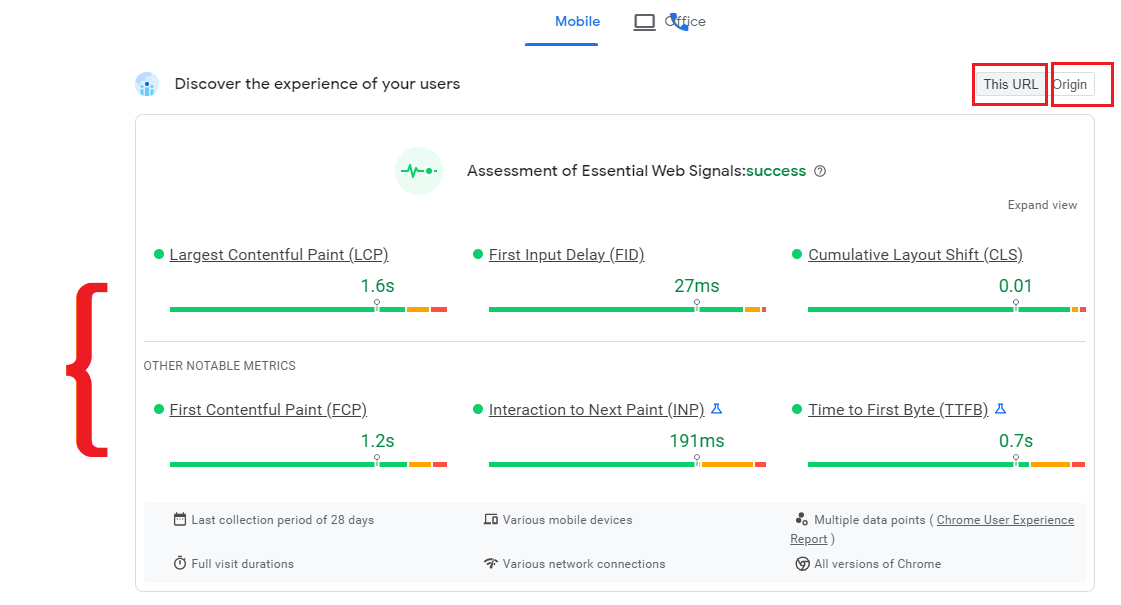Screen dimensions: 1121x605
Task: Click the green status dot beside FID
Action: pyautogui.click(x=478, y=254)
